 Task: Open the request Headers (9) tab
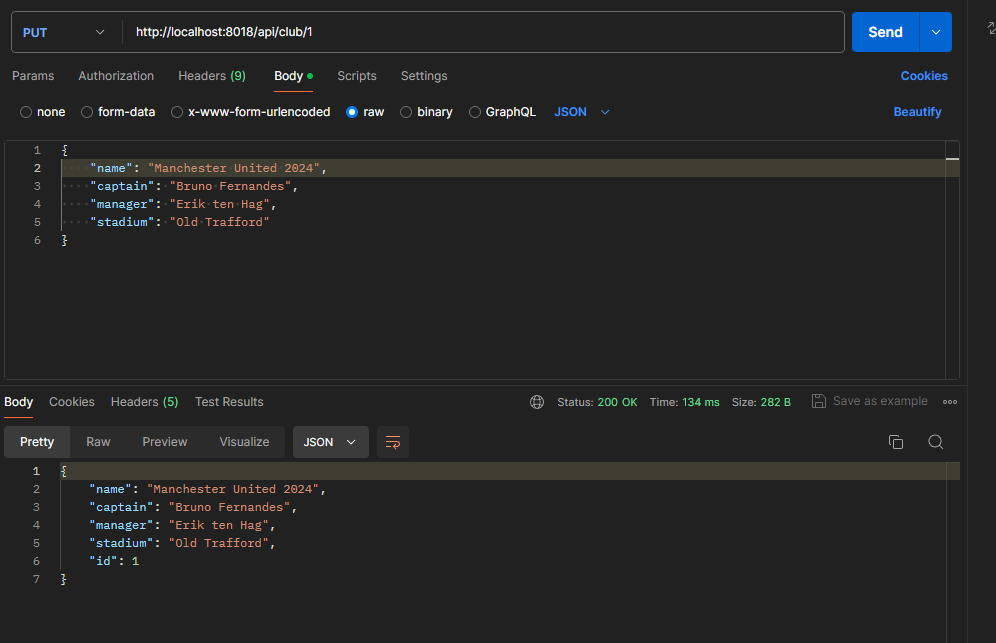click(x=212, y=76)
